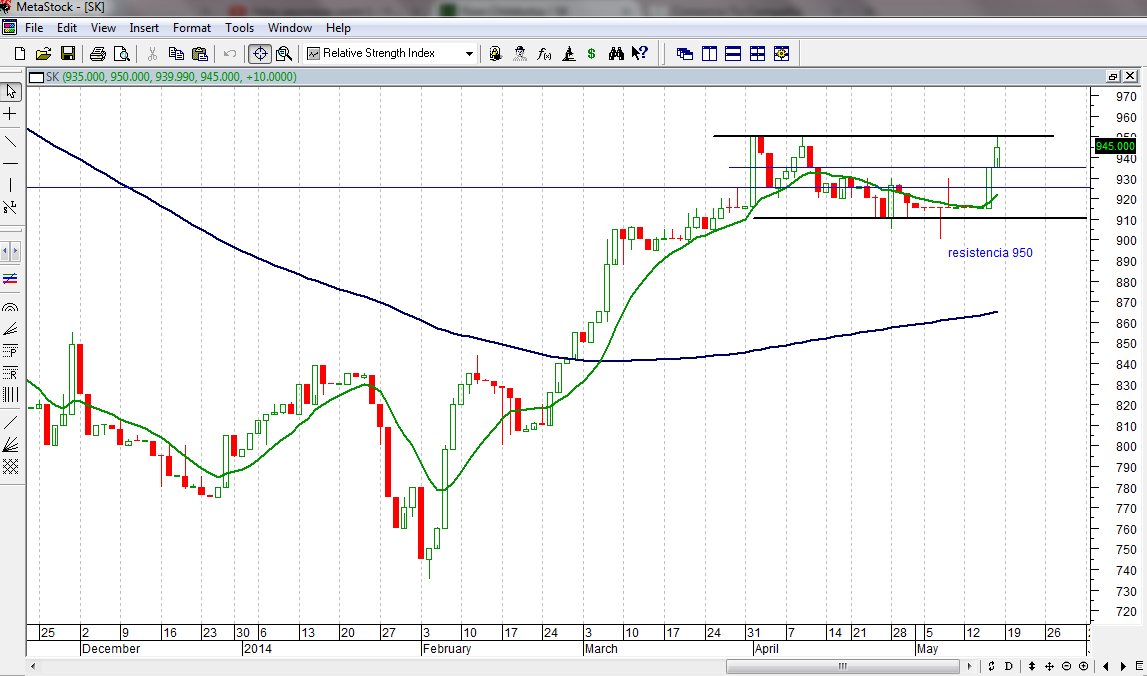Toggle the crosshair data window tool
This screenshot has width=1147, height=676.
coord(260,53)
